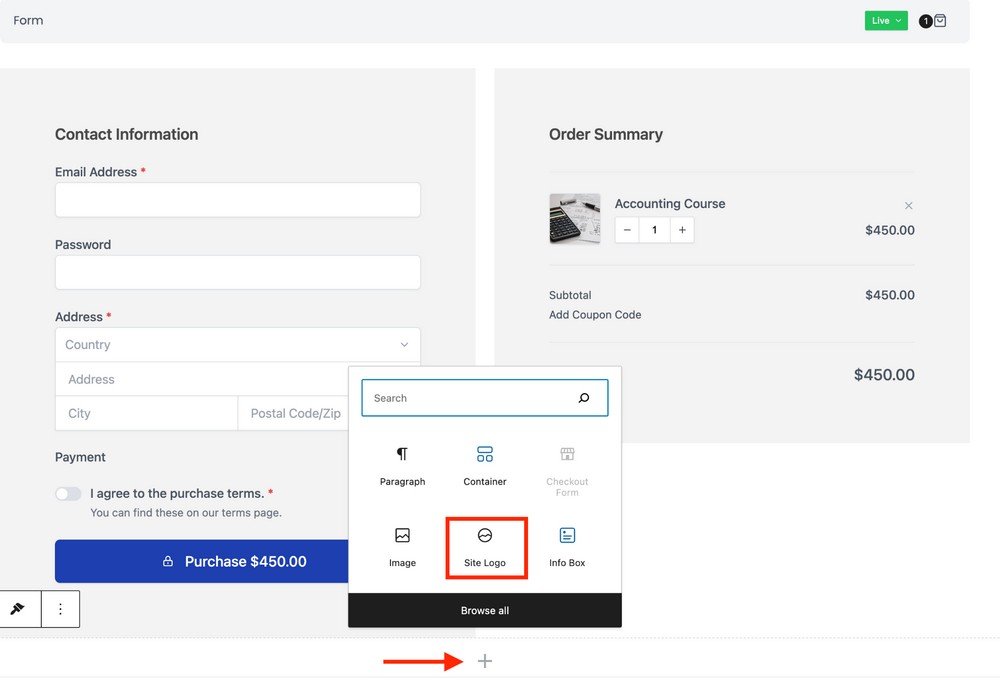This screenshot has width=1000, height=678.
Task: Click the pin tool icon
Action: (18, 609)
